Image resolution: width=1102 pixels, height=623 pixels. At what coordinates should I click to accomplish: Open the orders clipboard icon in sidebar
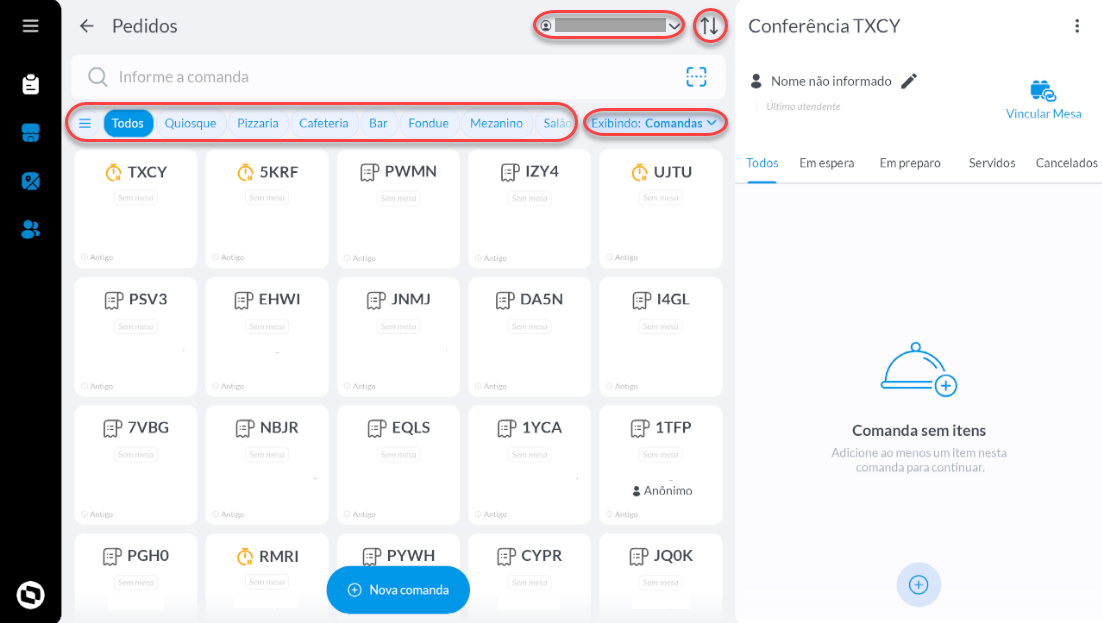tap(30, 84)
